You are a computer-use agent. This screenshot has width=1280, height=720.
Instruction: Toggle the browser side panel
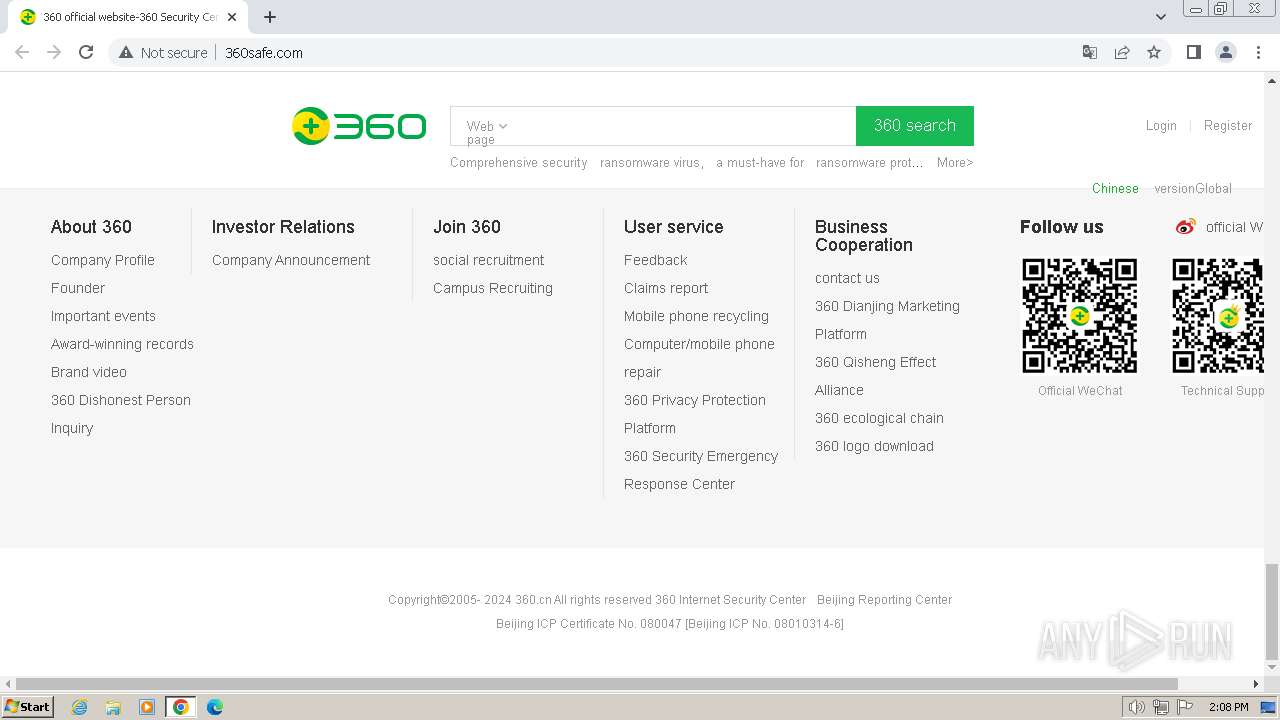coord(1193,52)
